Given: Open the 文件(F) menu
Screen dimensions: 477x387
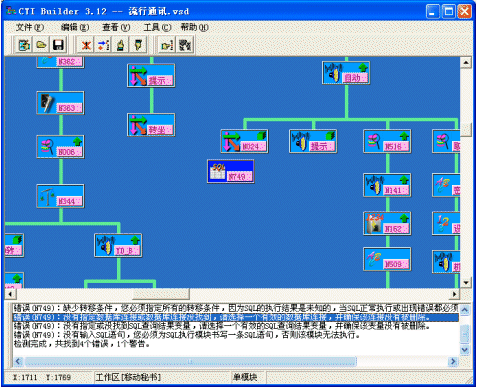Looking at the screenshot, I should pyautogui.click(x=30, y=27).
